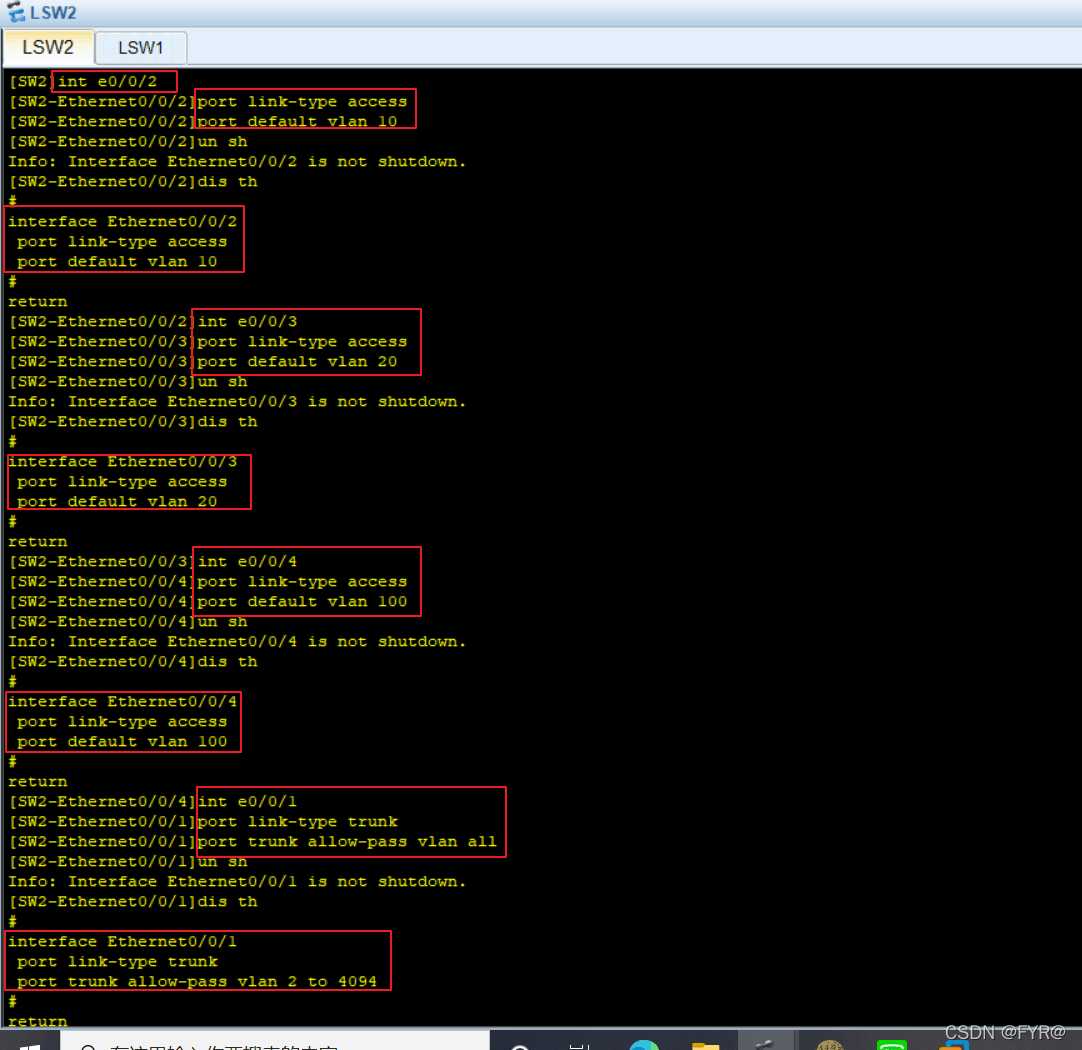This screenshot has width=1082, height=1050.
Task: Click '[SW2-Ethernet0/0/2]int e0/0/3' command line
Action: coord(153,321)
